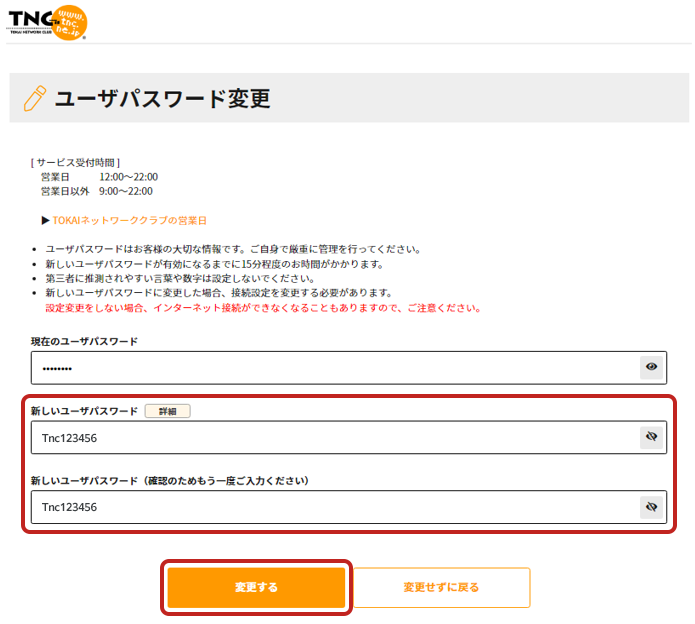Screen dimensions: 695x624
Task: Click the ユーザパスワード変更 page heading
Action: (x=162, y=98)
